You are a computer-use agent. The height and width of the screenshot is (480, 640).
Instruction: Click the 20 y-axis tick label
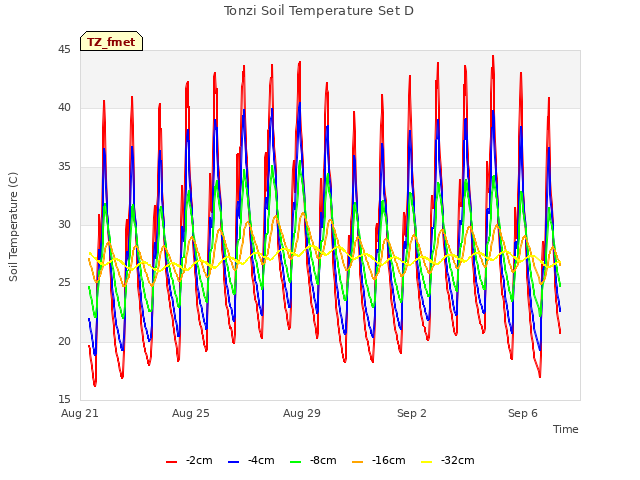[x=64, y=341]
